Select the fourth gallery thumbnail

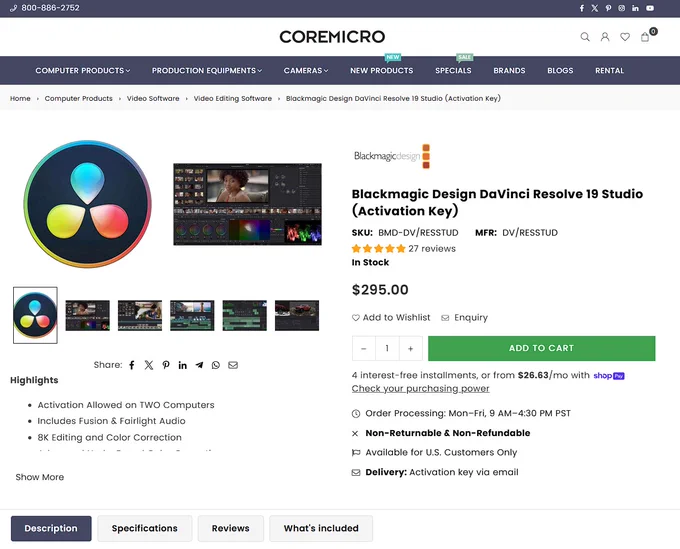pyautogui.click(x=192, y=315)
